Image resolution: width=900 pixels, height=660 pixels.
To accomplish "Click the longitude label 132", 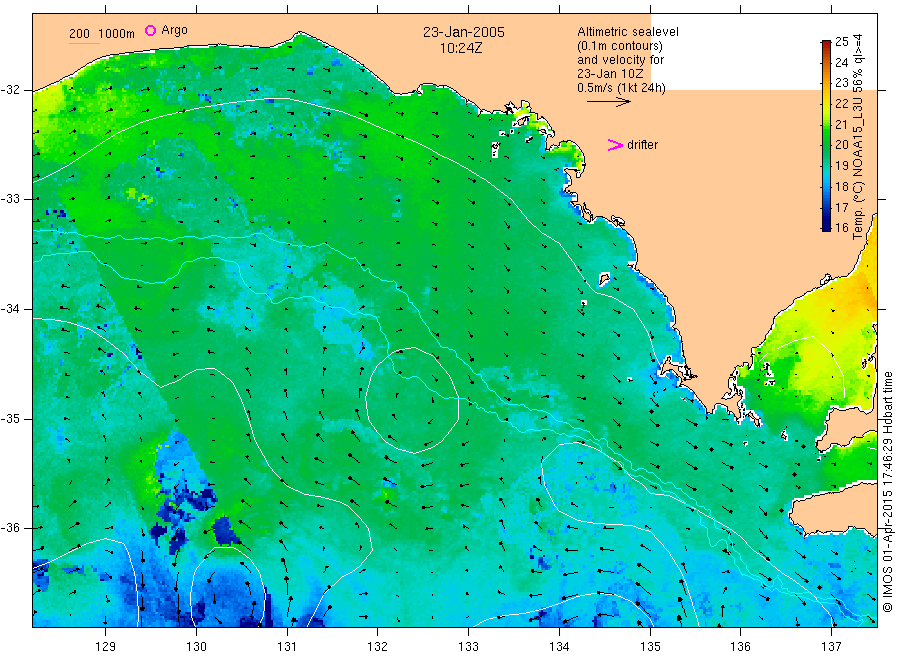I will point(378,647).
